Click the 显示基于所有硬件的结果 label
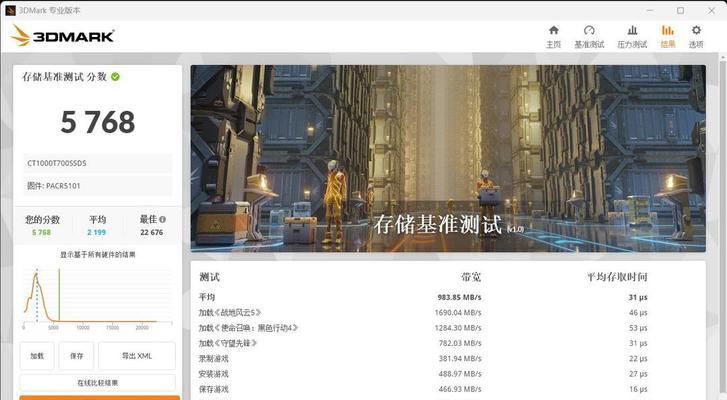Image resolution: width=727 pixels, height=400 pixels. (97, 254)
